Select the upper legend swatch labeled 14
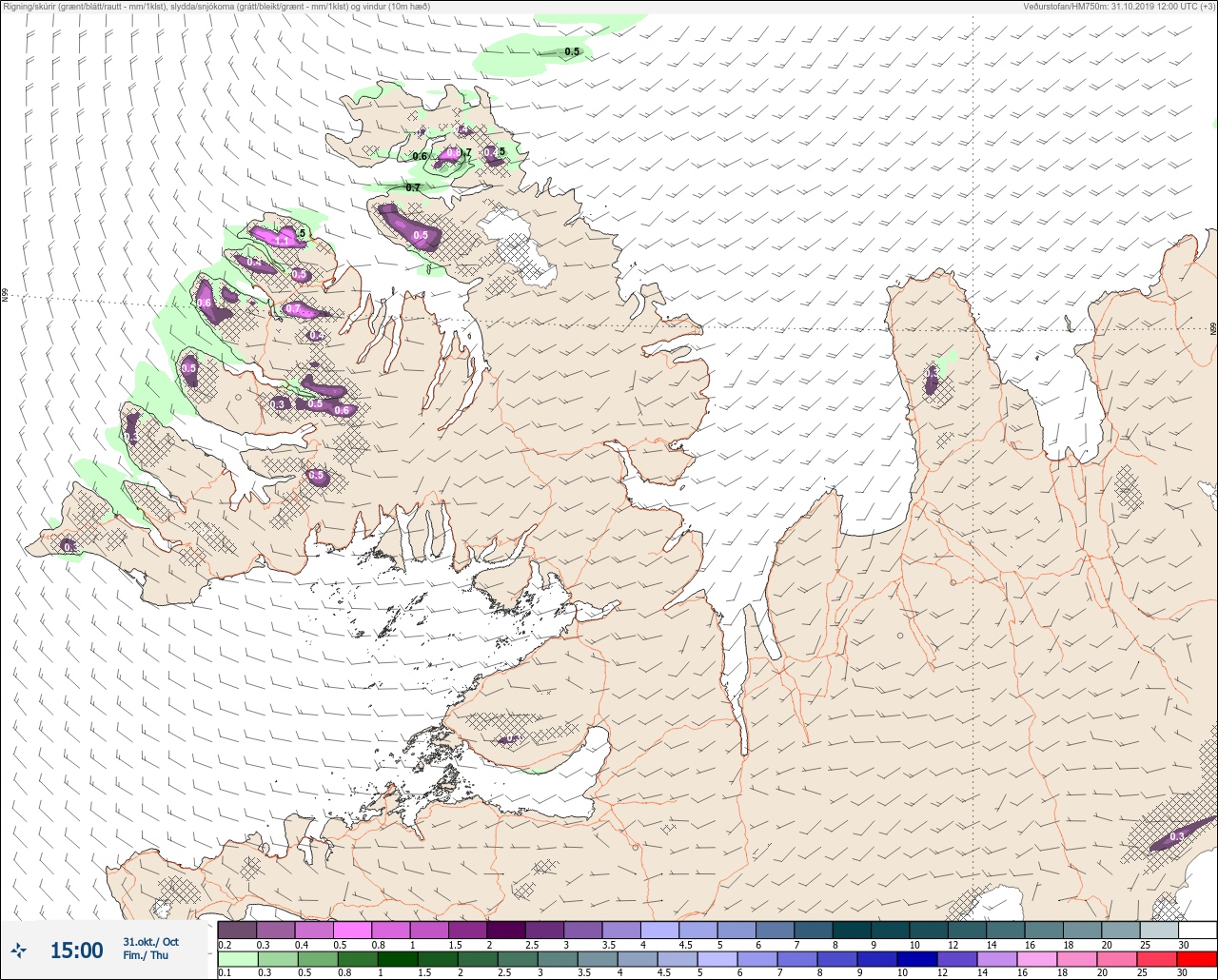1218x980 pixels. coord(1005,930)
